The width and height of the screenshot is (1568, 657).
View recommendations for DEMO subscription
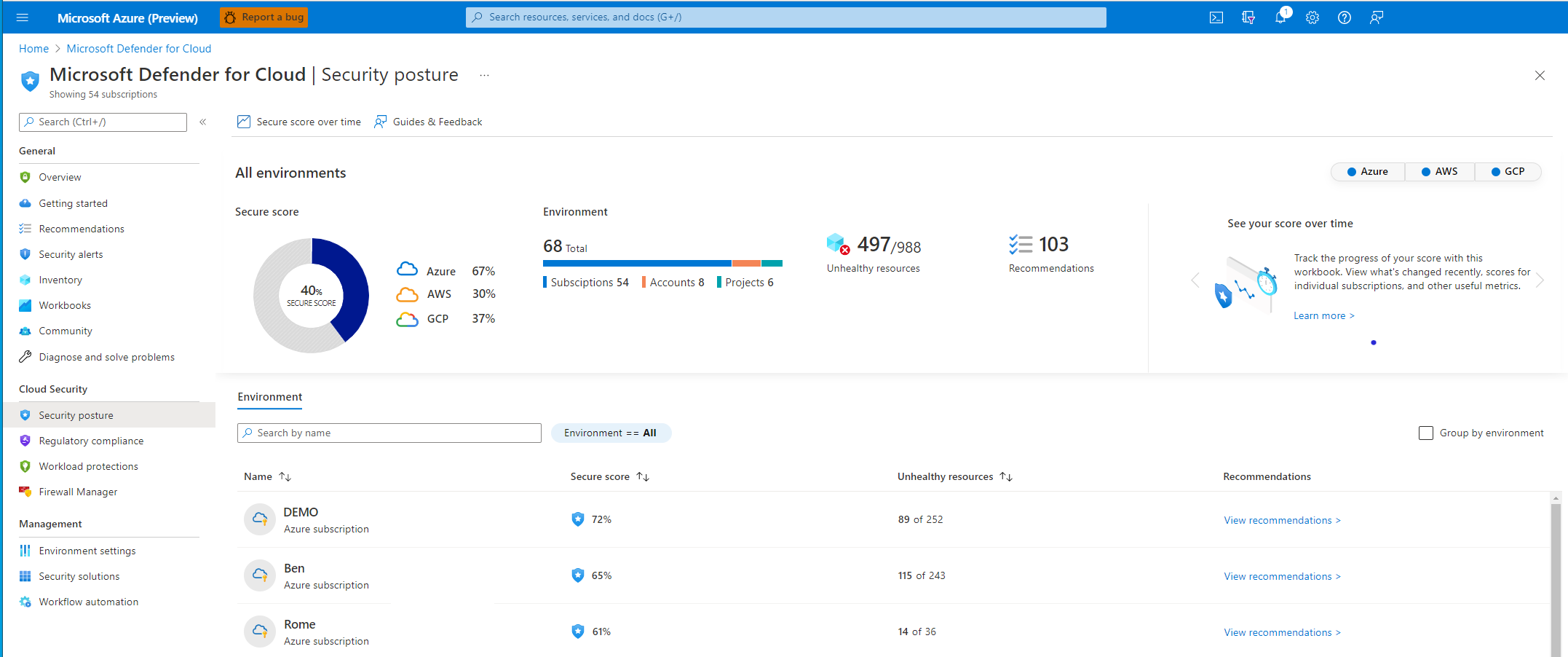point(1282,521)
